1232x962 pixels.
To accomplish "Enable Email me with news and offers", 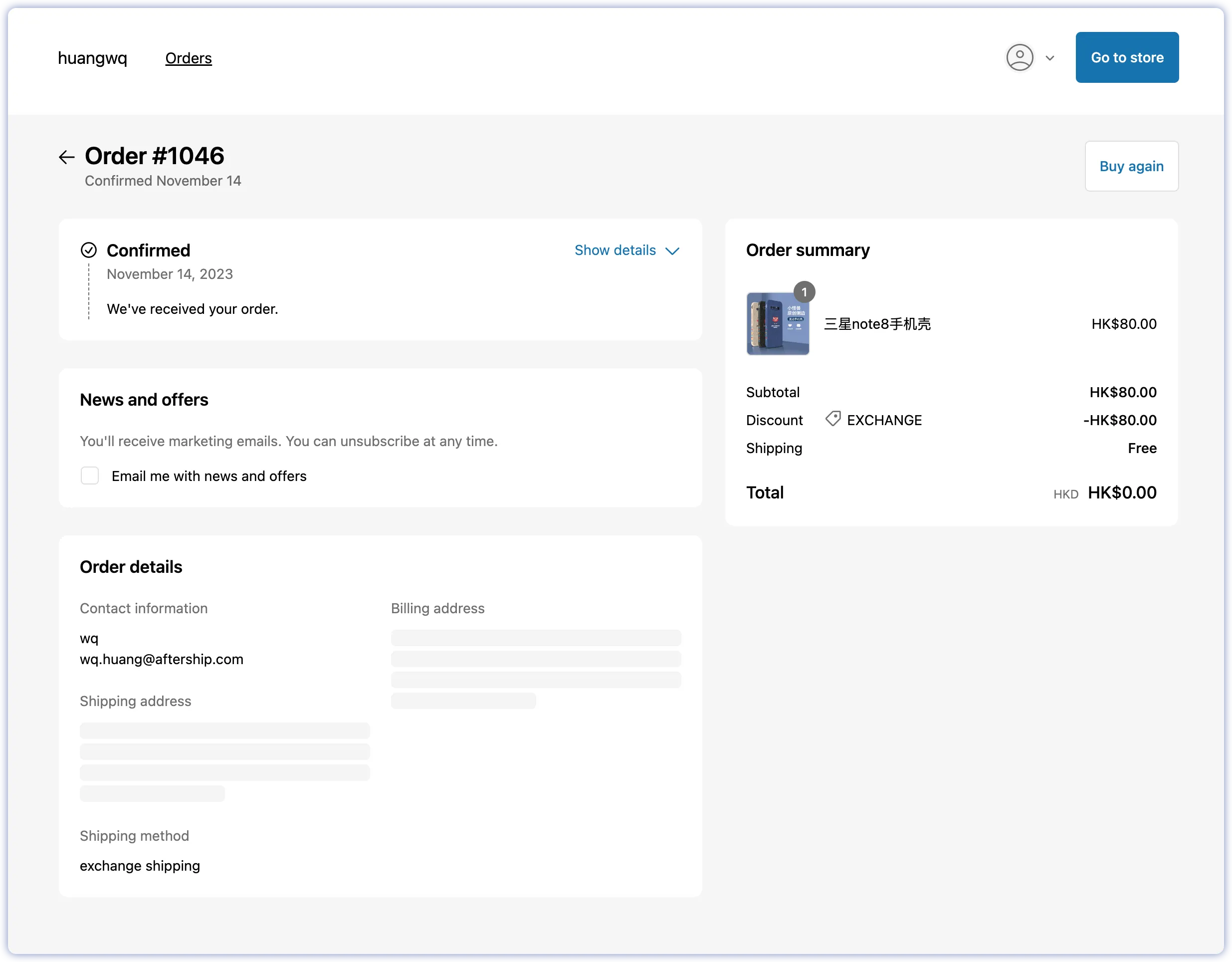I will [x=90, y=476].
